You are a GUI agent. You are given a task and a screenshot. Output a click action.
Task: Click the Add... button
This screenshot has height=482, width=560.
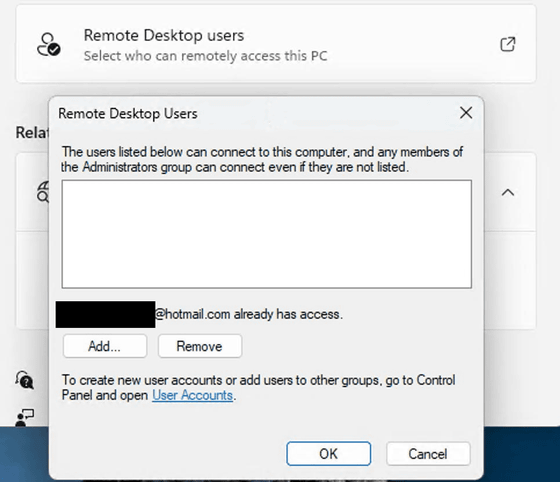point(105,346)
